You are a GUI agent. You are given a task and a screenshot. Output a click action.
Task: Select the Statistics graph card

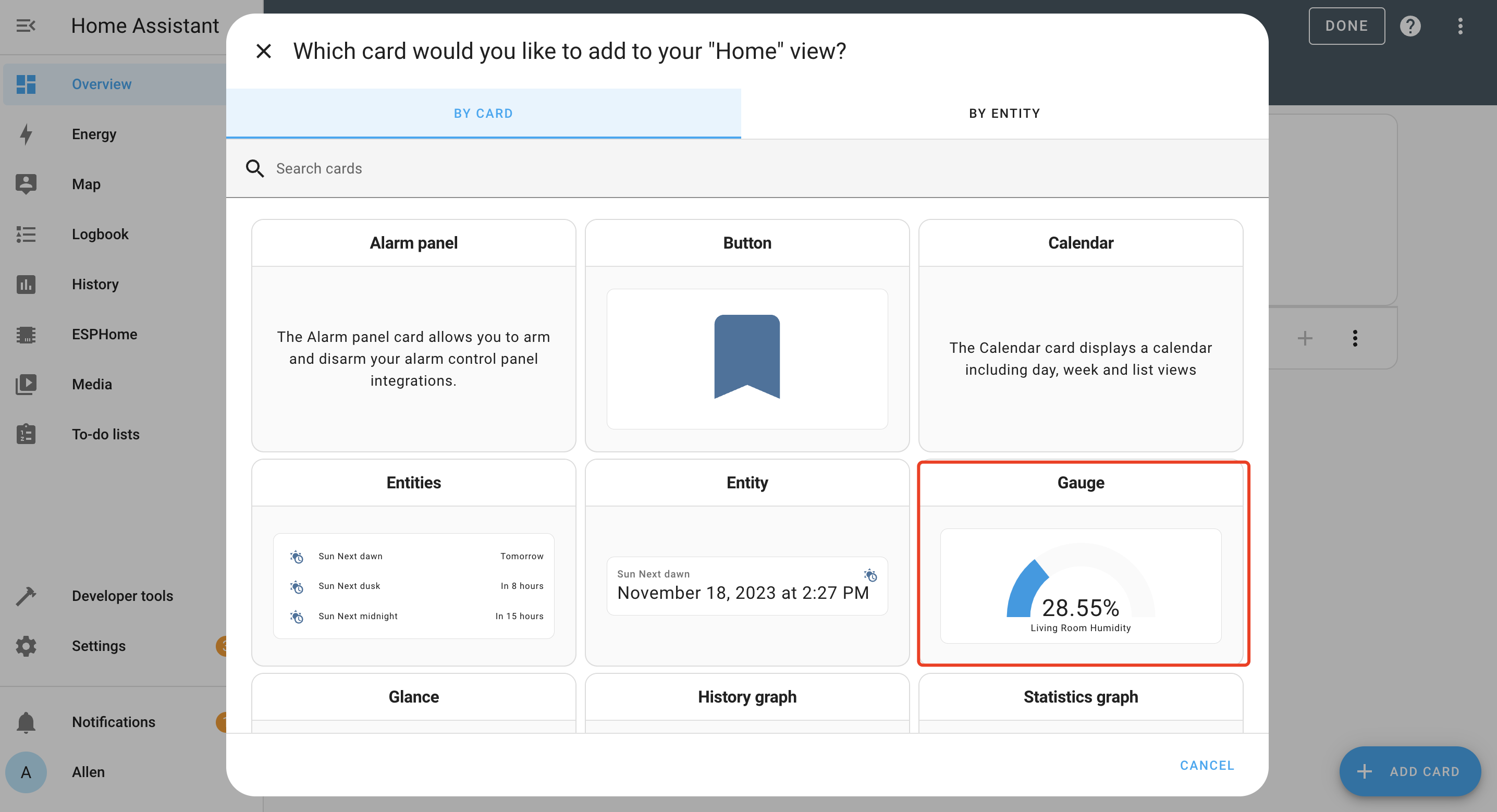coord(1081,702)
